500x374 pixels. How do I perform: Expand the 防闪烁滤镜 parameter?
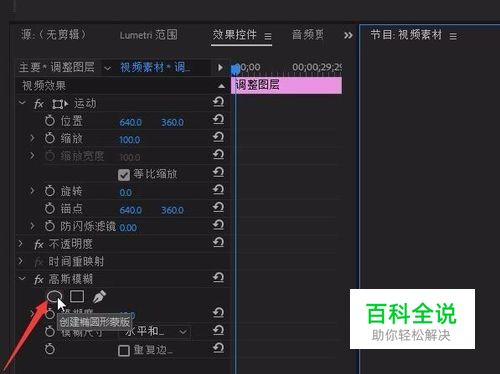coord(32,226)
